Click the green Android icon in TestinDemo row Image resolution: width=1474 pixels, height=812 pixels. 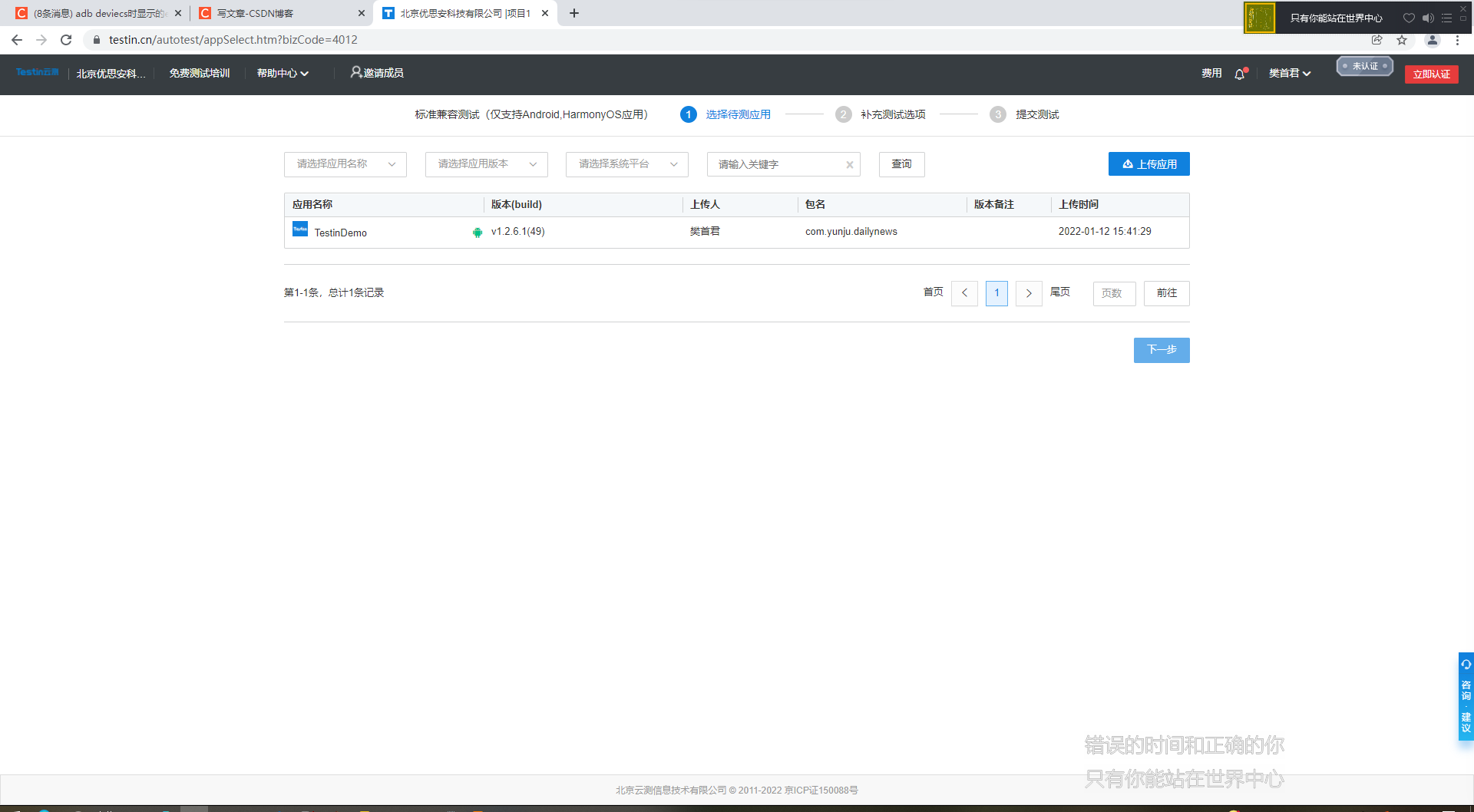[478, 233]
